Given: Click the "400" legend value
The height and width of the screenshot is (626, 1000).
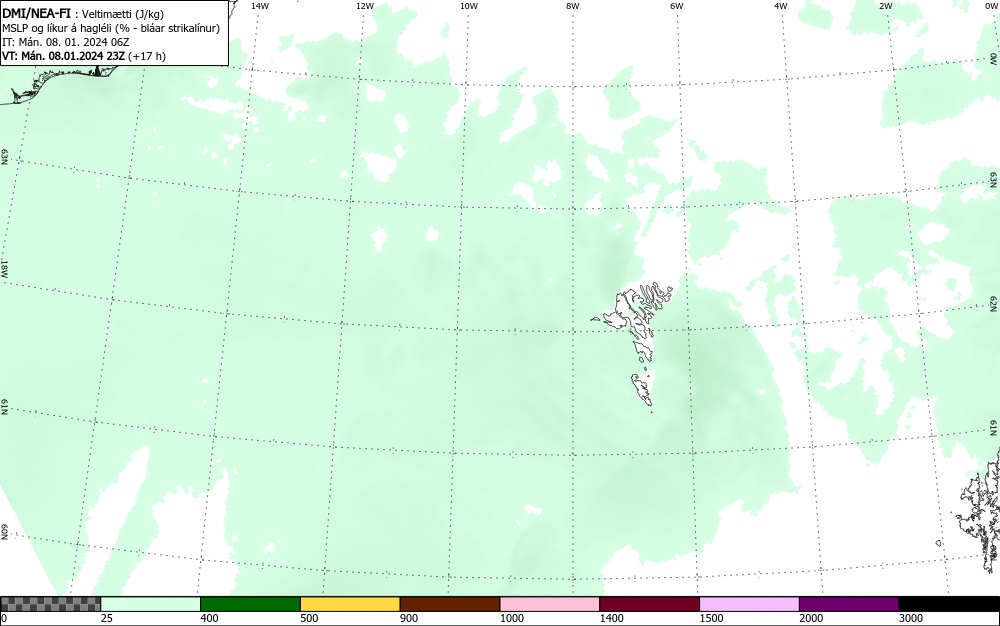Looking at the screenshot, I should [x=209, y=618].
